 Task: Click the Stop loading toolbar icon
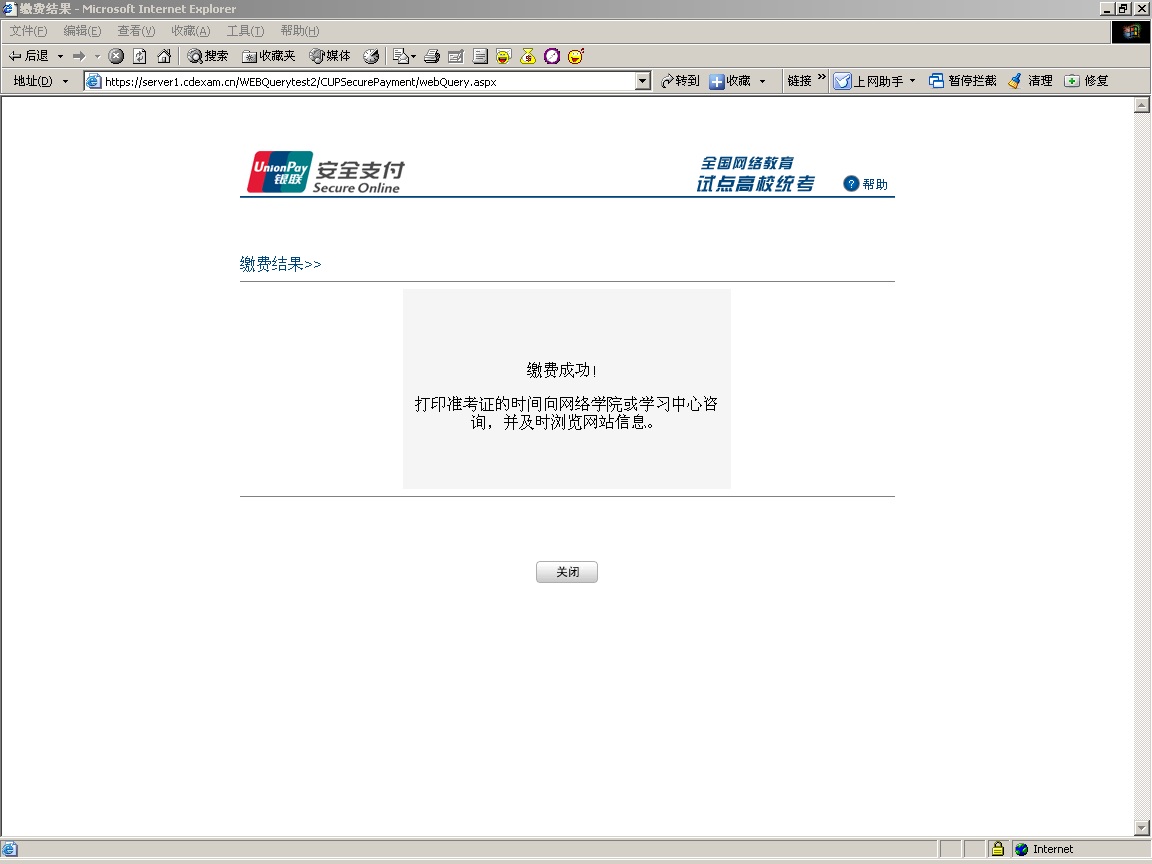tap(116, 56)
